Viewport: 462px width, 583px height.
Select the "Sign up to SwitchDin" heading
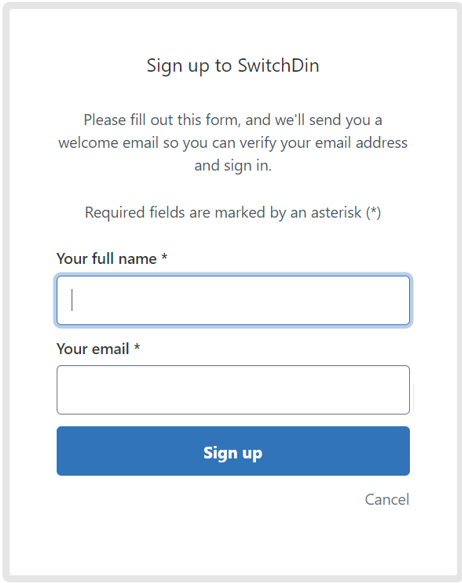coord(233,66)
